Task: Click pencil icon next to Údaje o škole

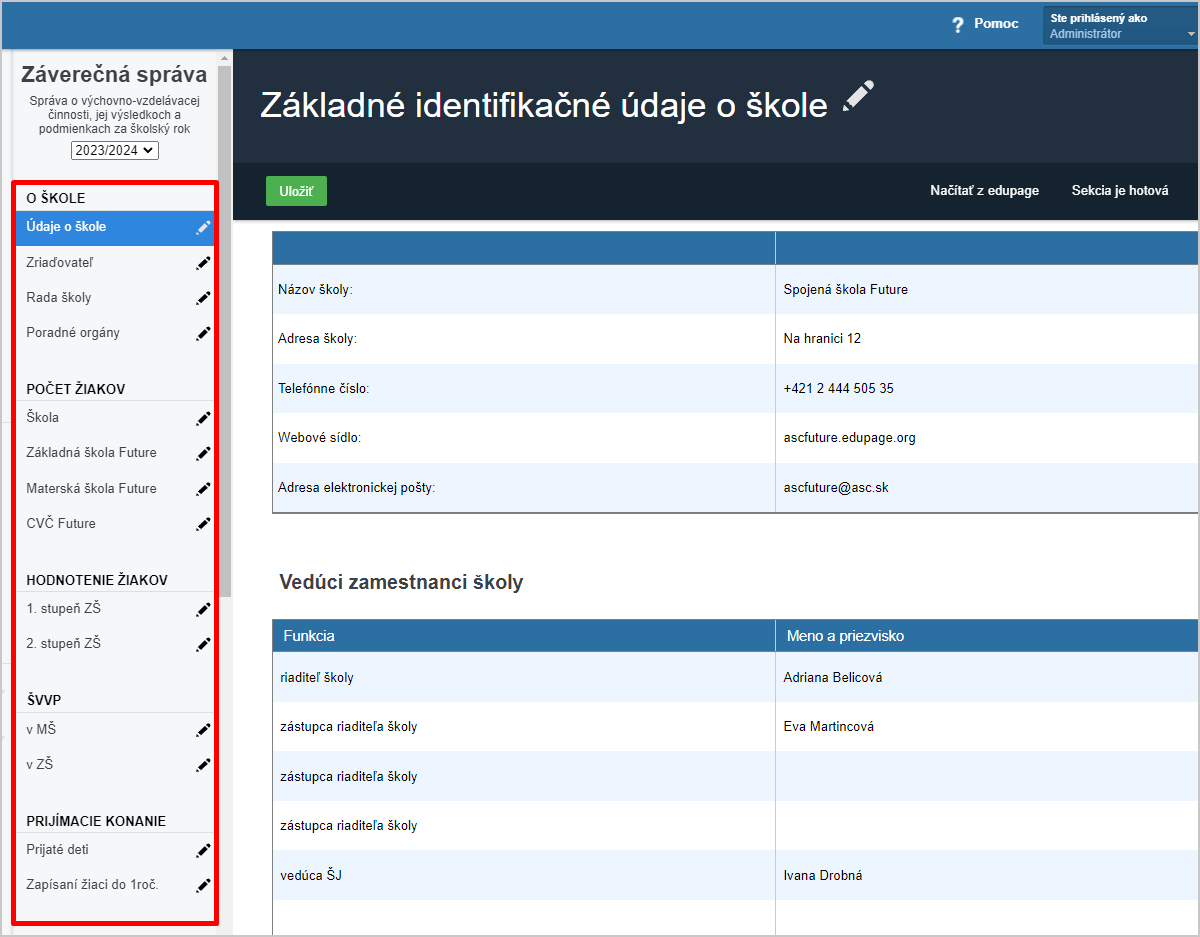Action: click(x=203, y=227)
